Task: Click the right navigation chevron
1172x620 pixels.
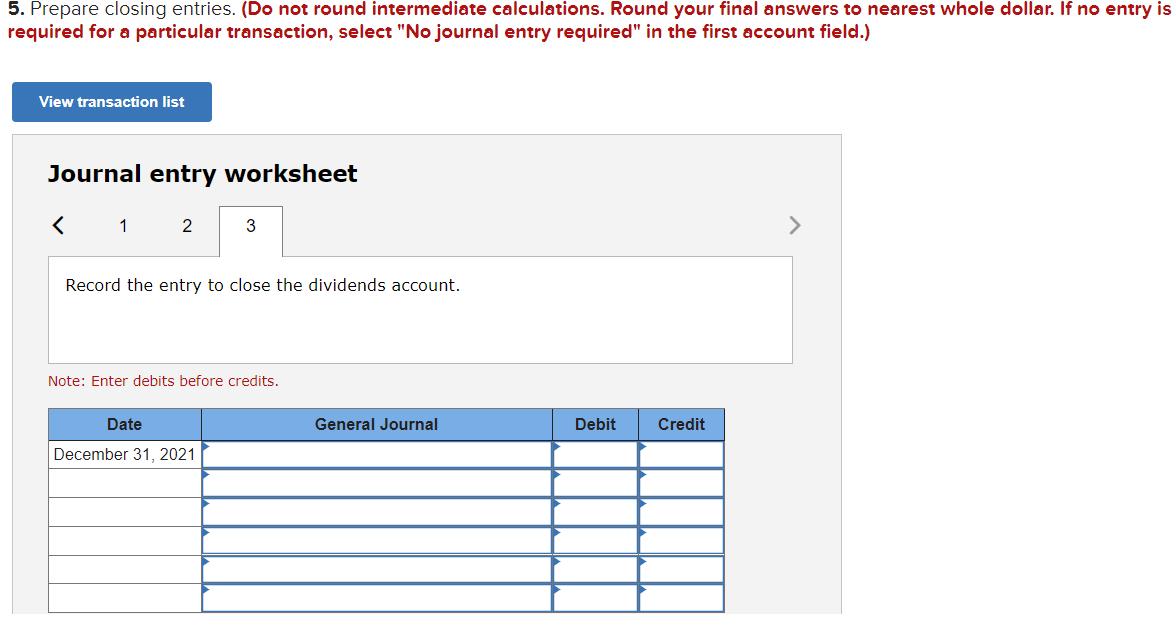Action: pyautogui.click(x=795, y=225)
